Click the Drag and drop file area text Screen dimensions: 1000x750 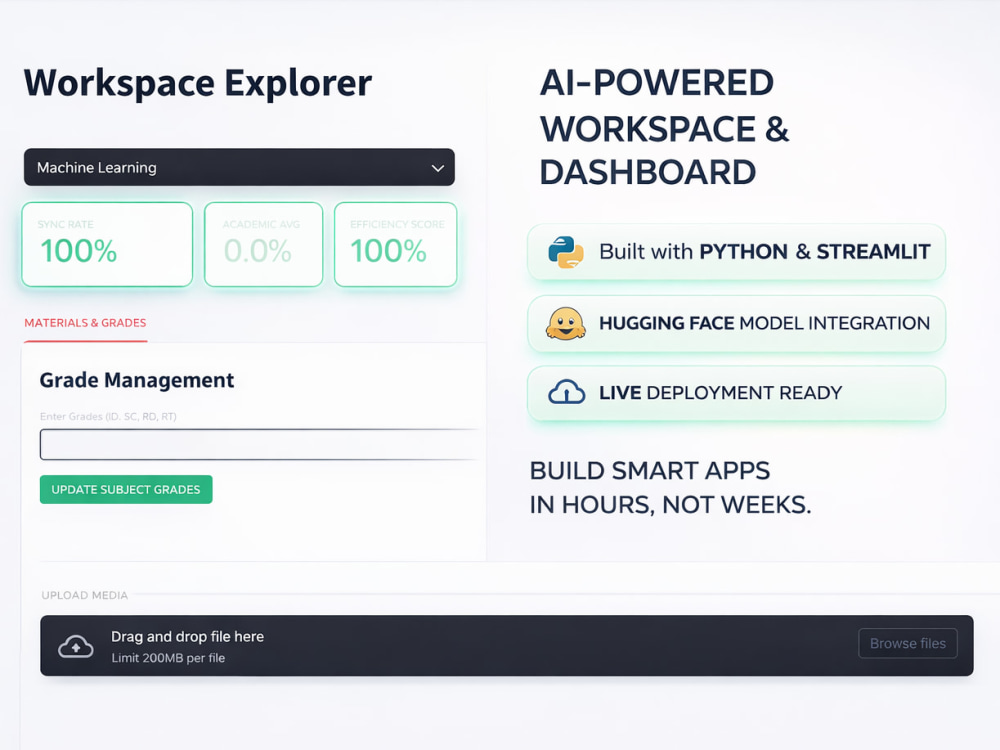click(188, 636)
